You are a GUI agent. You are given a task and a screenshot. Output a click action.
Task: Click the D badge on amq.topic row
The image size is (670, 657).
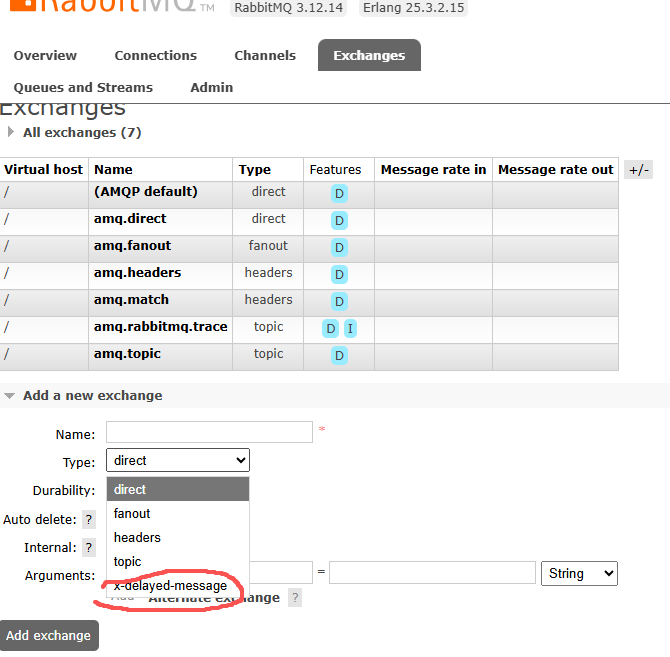pyautogui.click(x=339, y=355)
